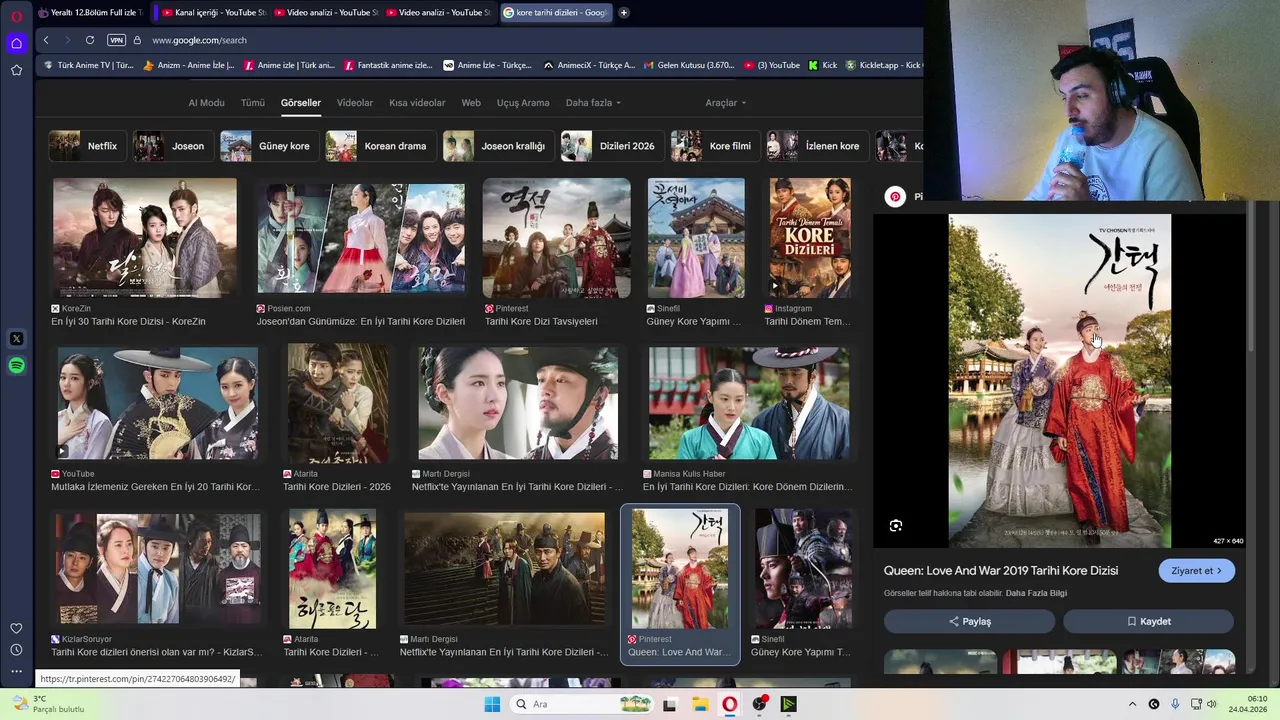
Task: Open Task View on the taskbar
Action: point(669,704)
